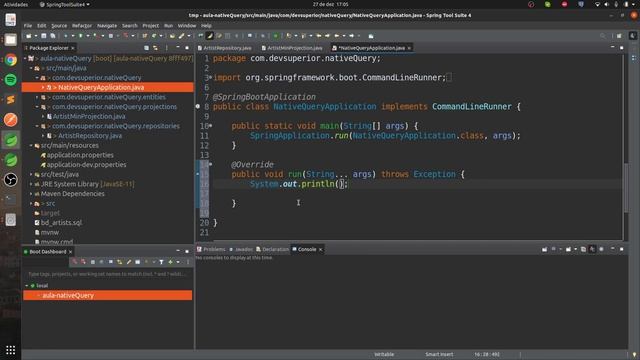Click the stop icon in Boot Dashboard

point(93,262)
